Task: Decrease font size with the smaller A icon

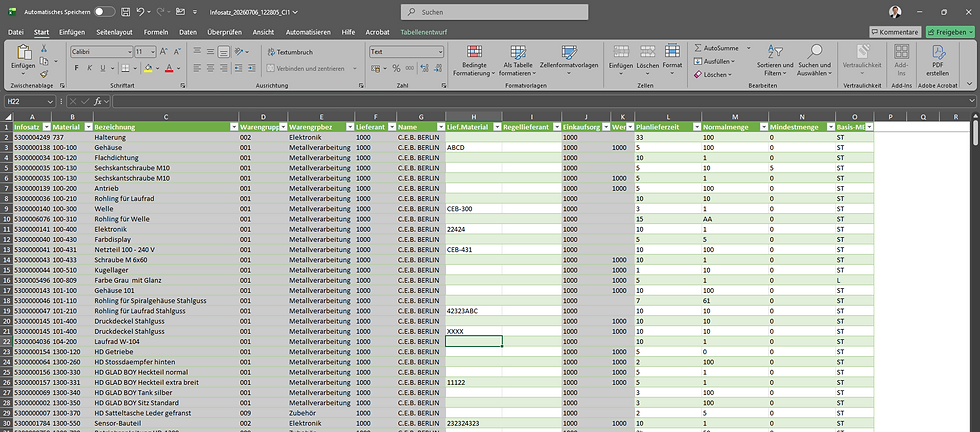Action: point(176,52)
